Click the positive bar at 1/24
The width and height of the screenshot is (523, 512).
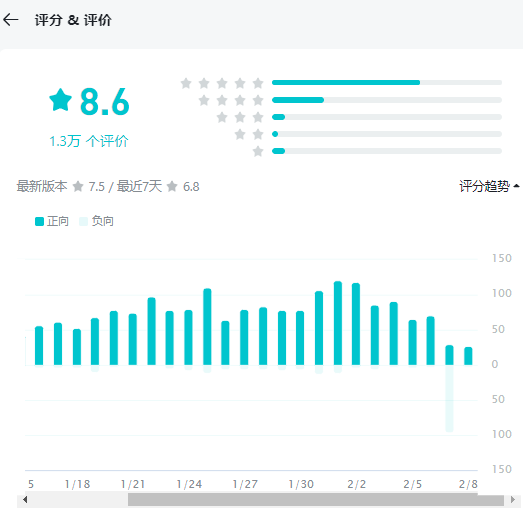tap(188, 338)
